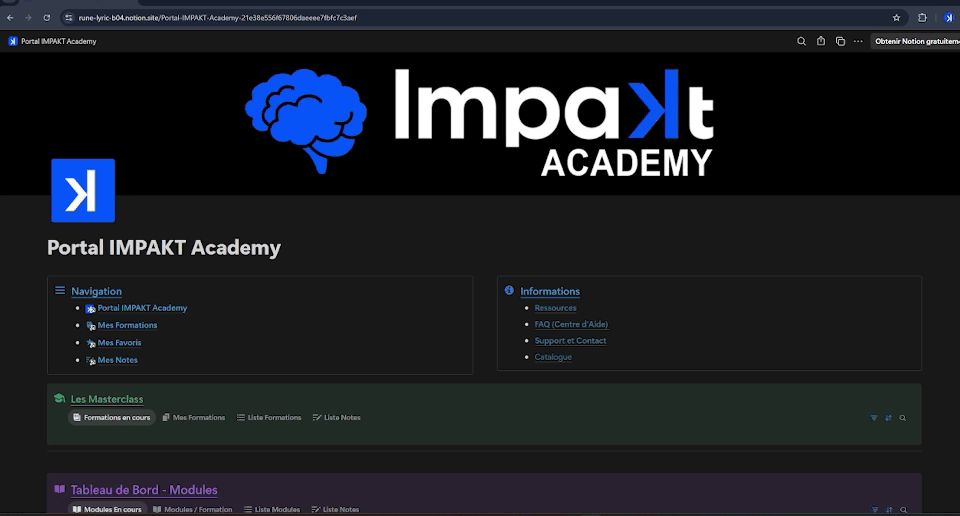Open Informations heading link
This screenshot has height=516, width=960.
550,291
